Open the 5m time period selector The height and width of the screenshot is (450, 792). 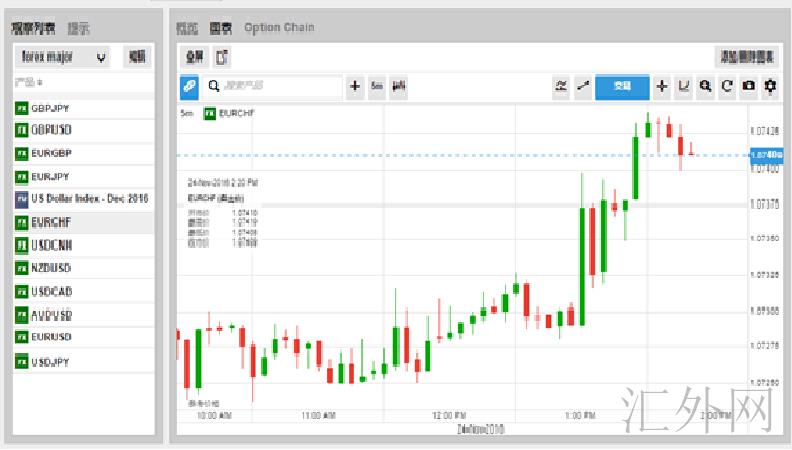[377, 86]
